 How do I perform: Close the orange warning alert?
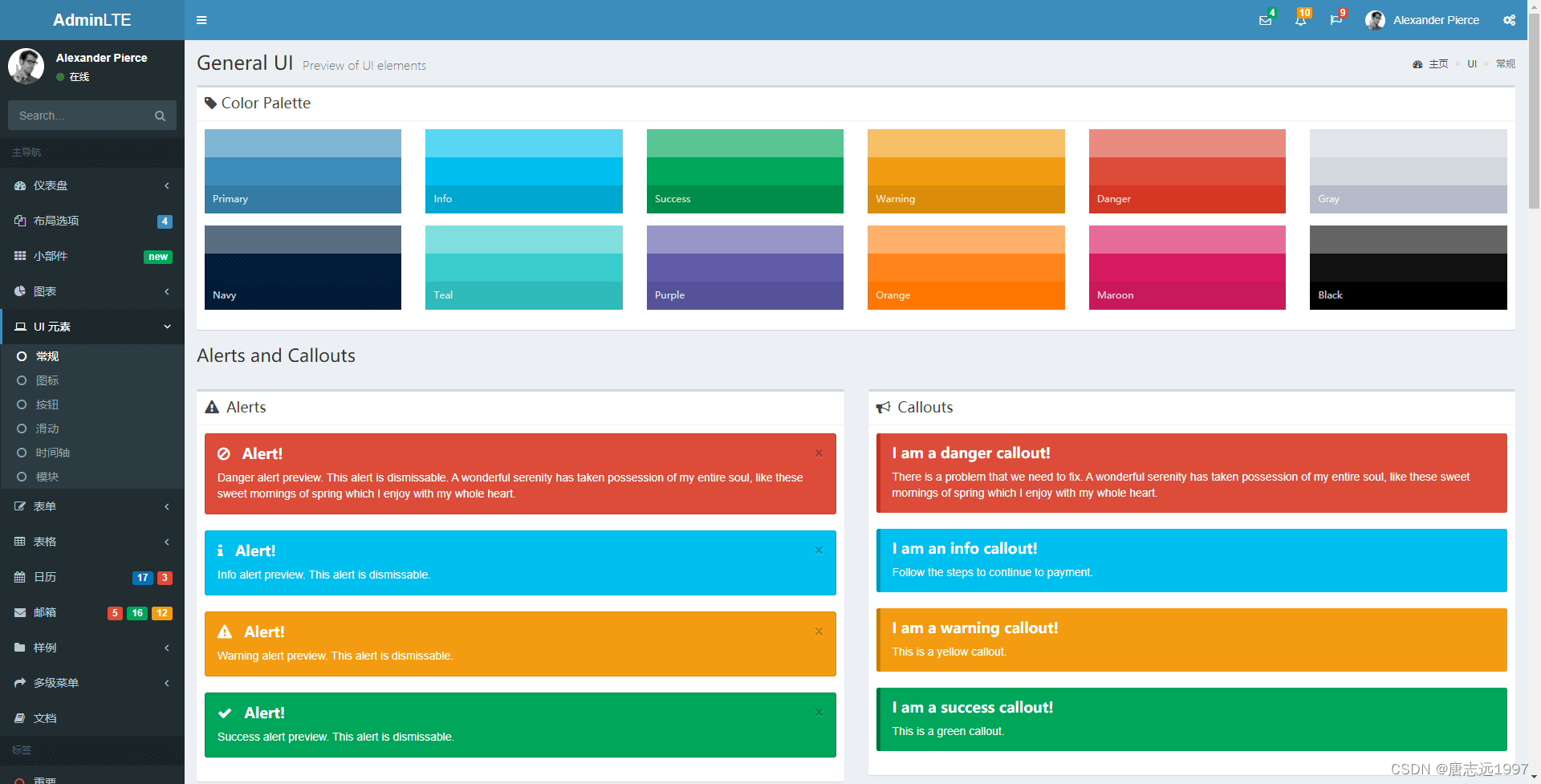pyautogui.click(x=819, y=632)
